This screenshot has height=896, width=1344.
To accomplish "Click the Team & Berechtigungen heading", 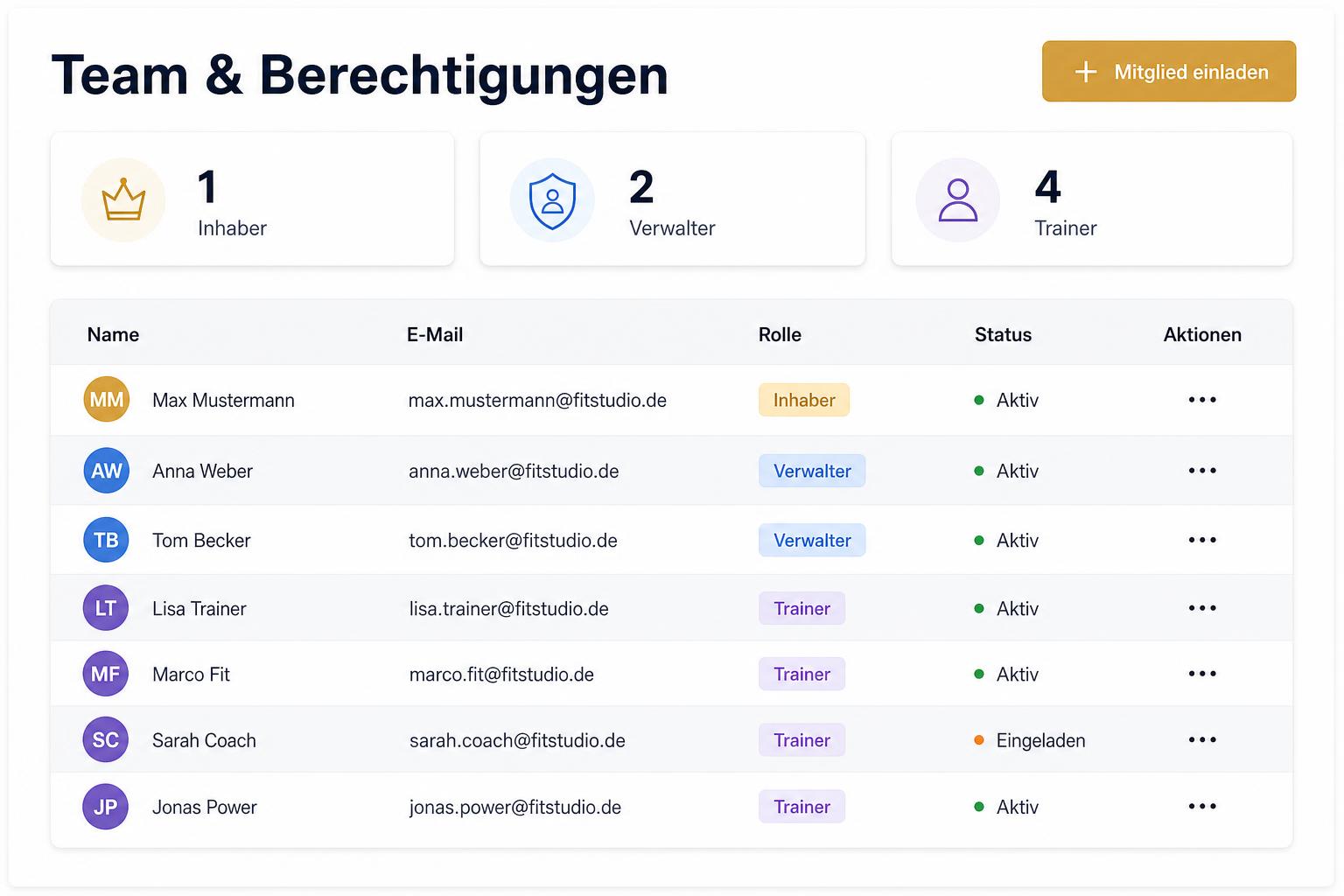I will 360,75.
